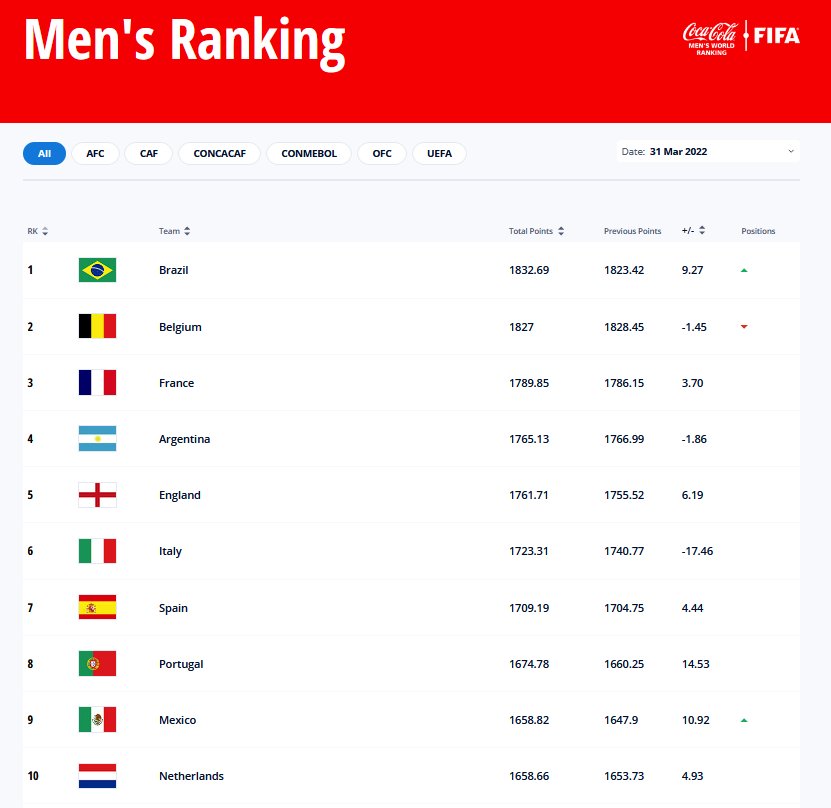Click the Belgium flag icon
Viewport: 831px width, 808px height.
click(x=97, y=326)
